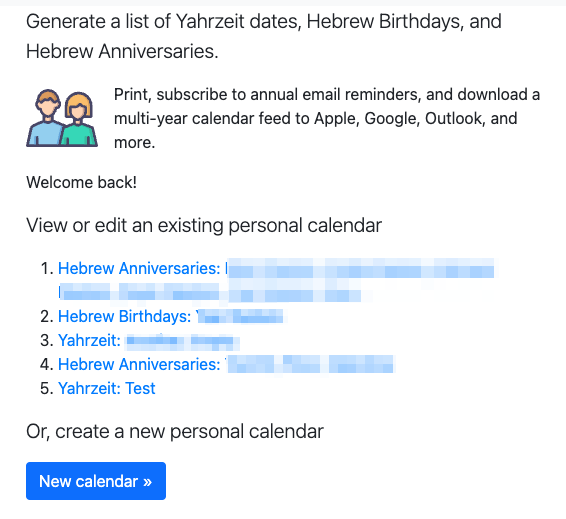Click blurred names in fourth list item
566x519 pixels.
click(x=310, y=365)
